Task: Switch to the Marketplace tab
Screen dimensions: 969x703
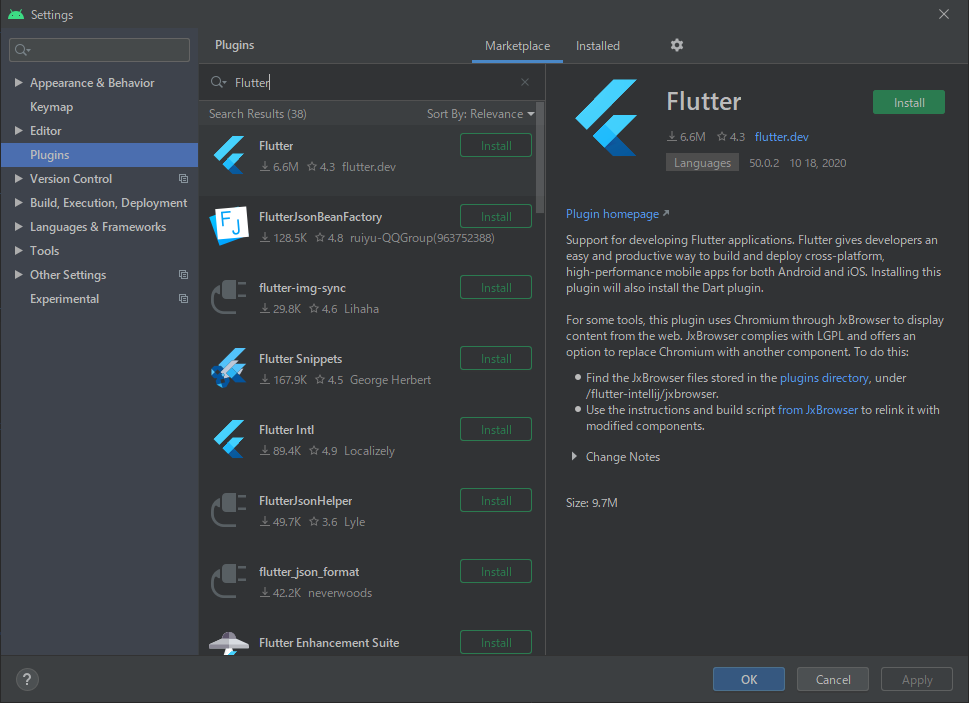Action: coord(517,46)
